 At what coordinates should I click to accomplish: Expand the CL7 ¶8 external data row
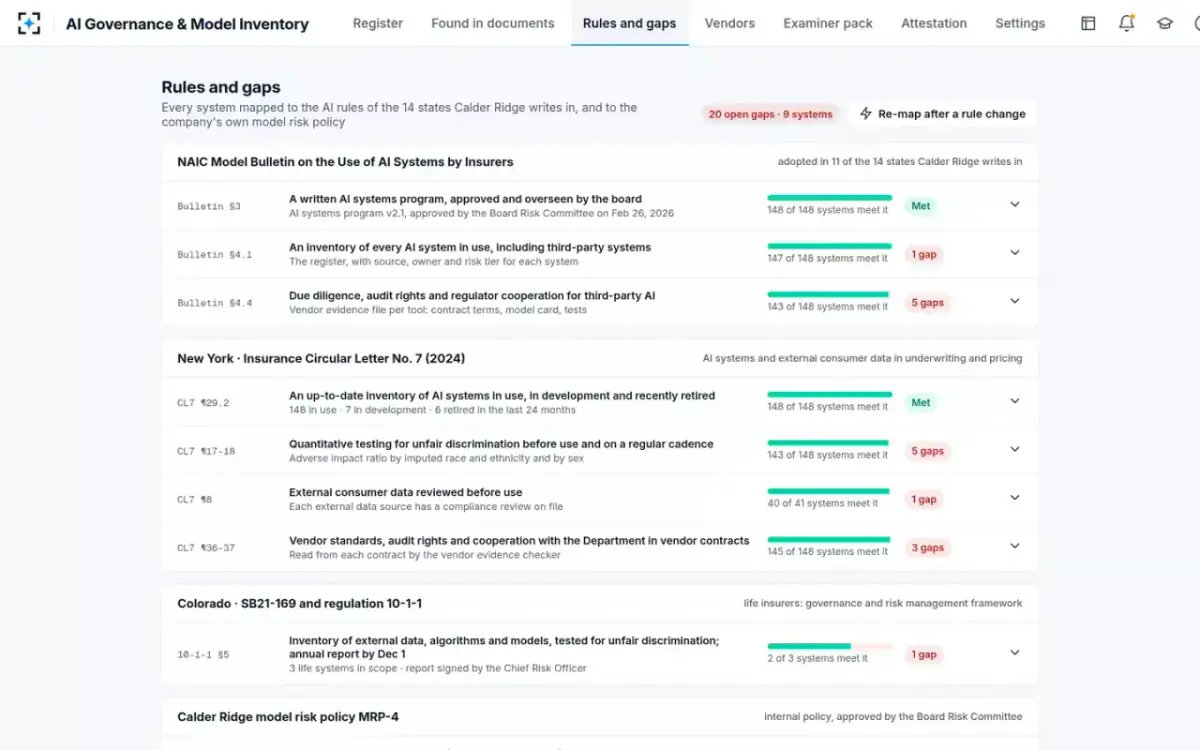[x=1015, y=498]
